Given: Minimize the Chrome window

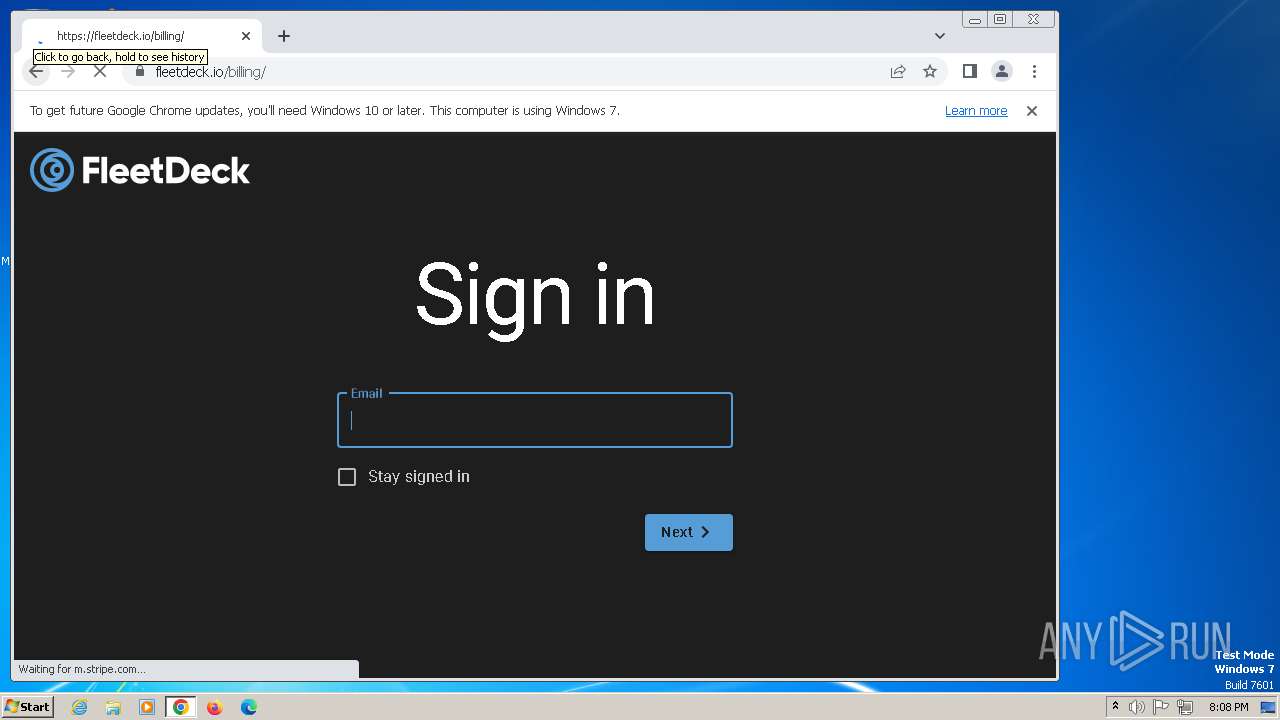Looking at the screenshot, I should pyautogui.click(x=974, y=19).
